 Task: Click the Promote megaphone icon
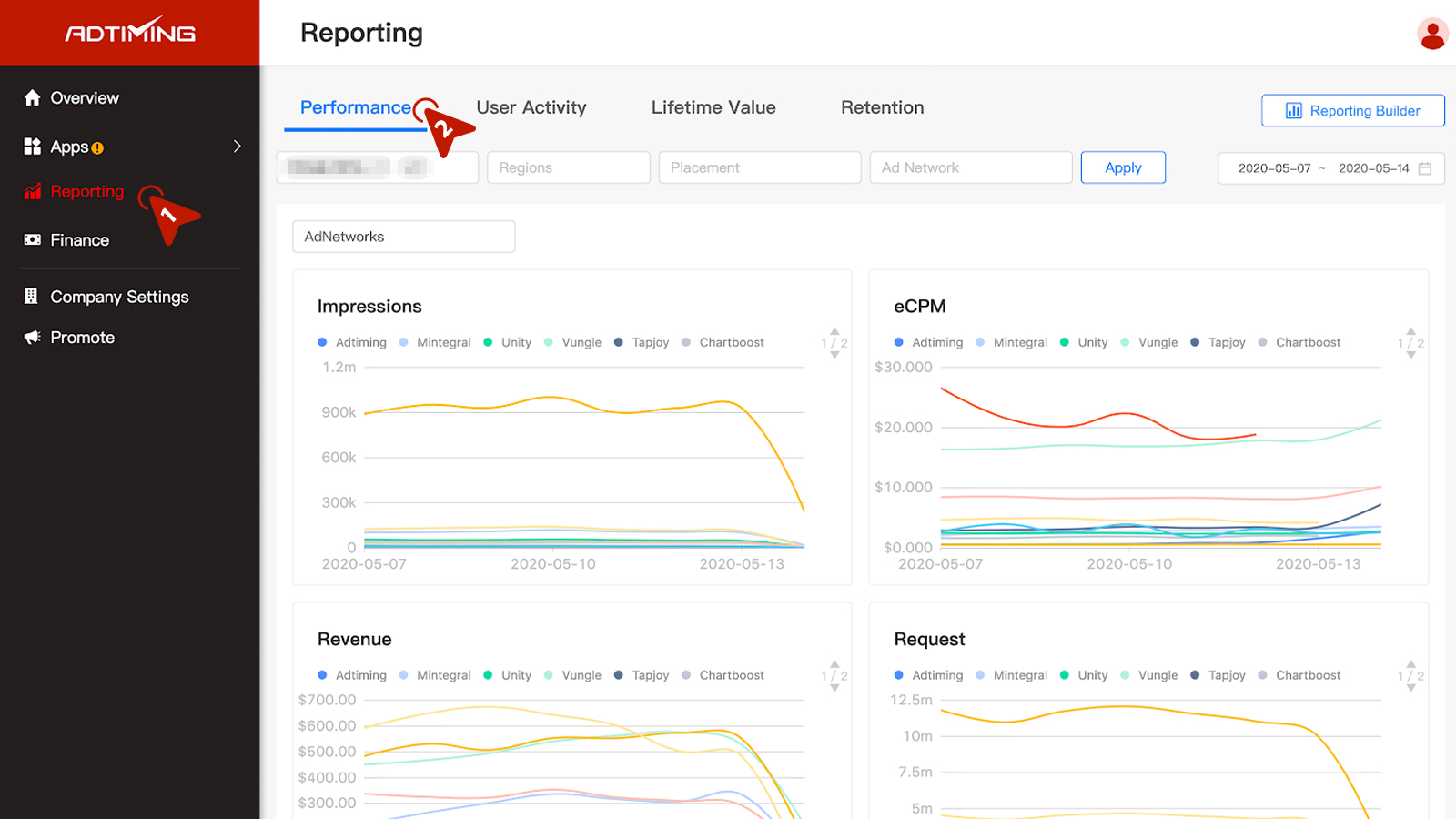pos(33,338)
